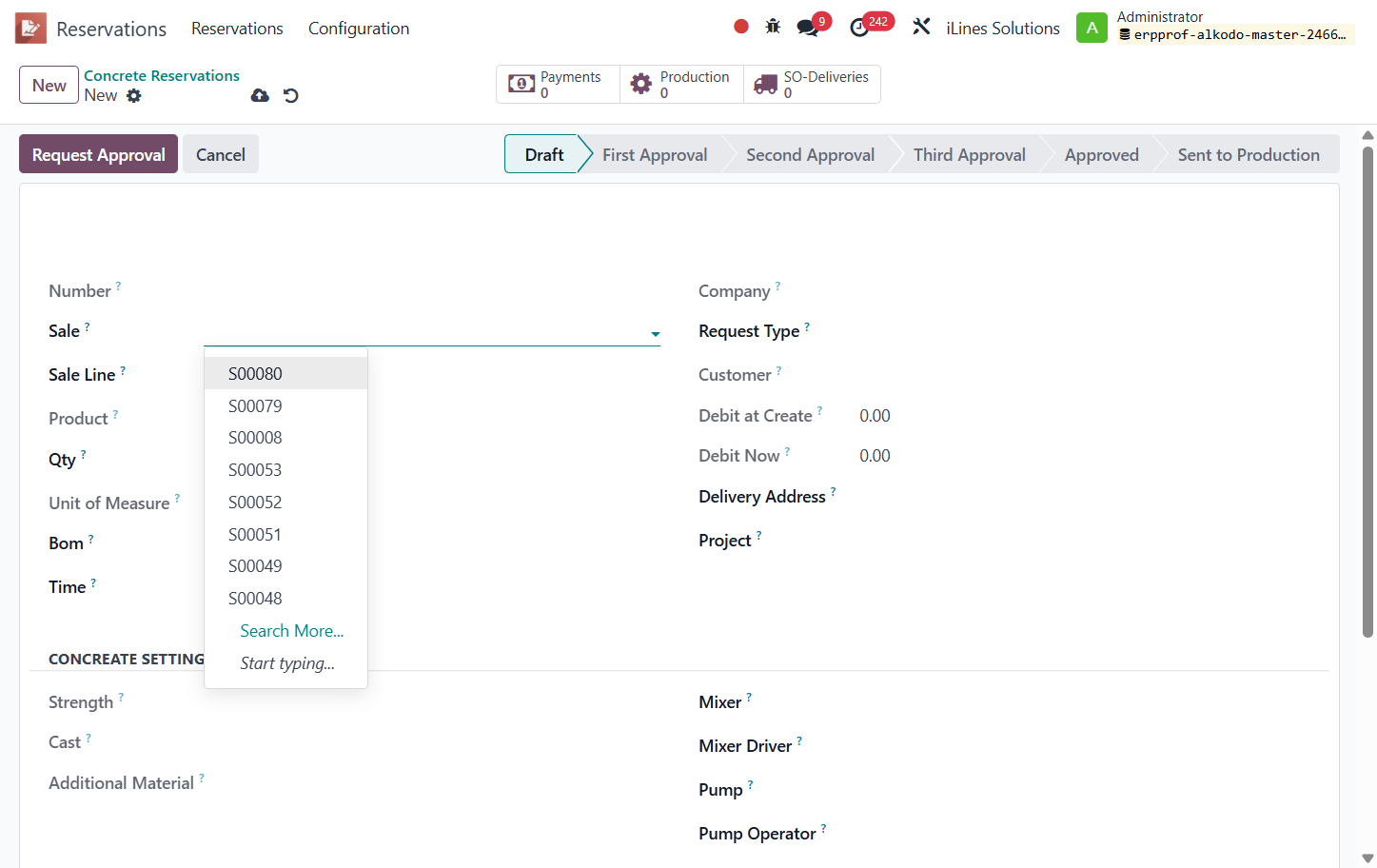Select the Approved status stage
Screen dimensions: 1377x868
(1101, 154)
